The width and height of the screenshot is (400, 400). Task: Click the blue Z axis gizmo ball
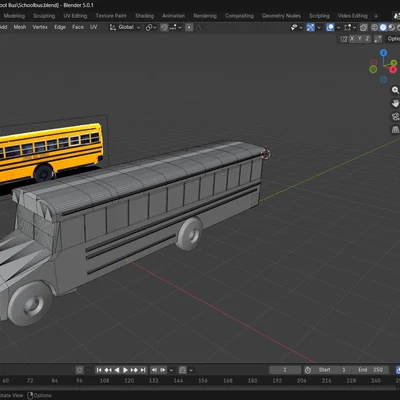click(x=383, y=53)
